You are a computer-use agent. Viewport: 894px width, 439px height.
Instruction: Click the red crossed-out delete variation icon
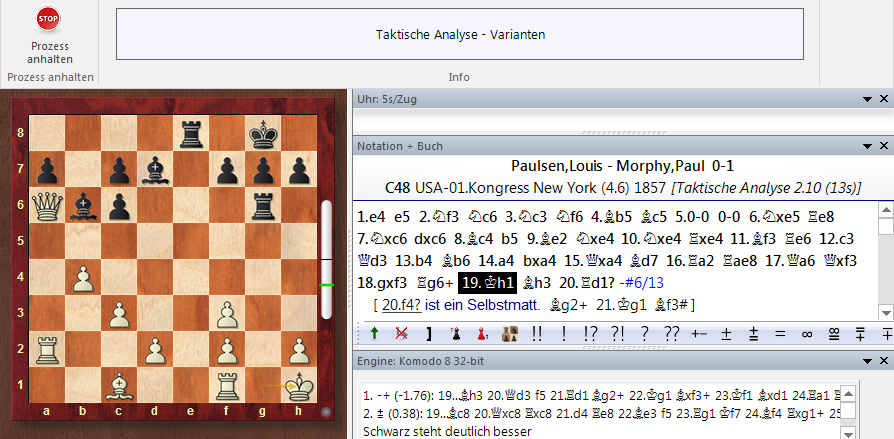pyautogui.click(x=402, y=333)
